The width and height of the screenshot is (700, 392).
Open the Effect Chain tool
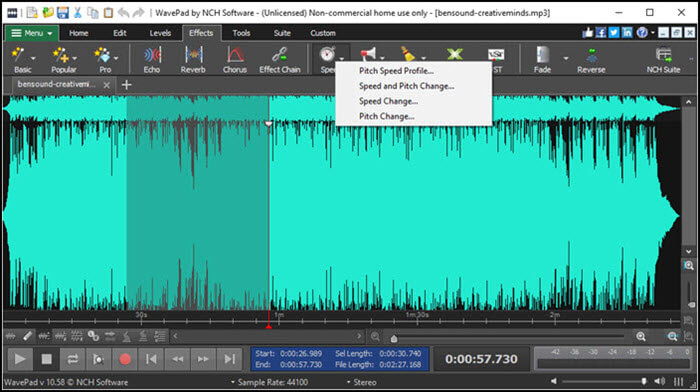(280, 60)
